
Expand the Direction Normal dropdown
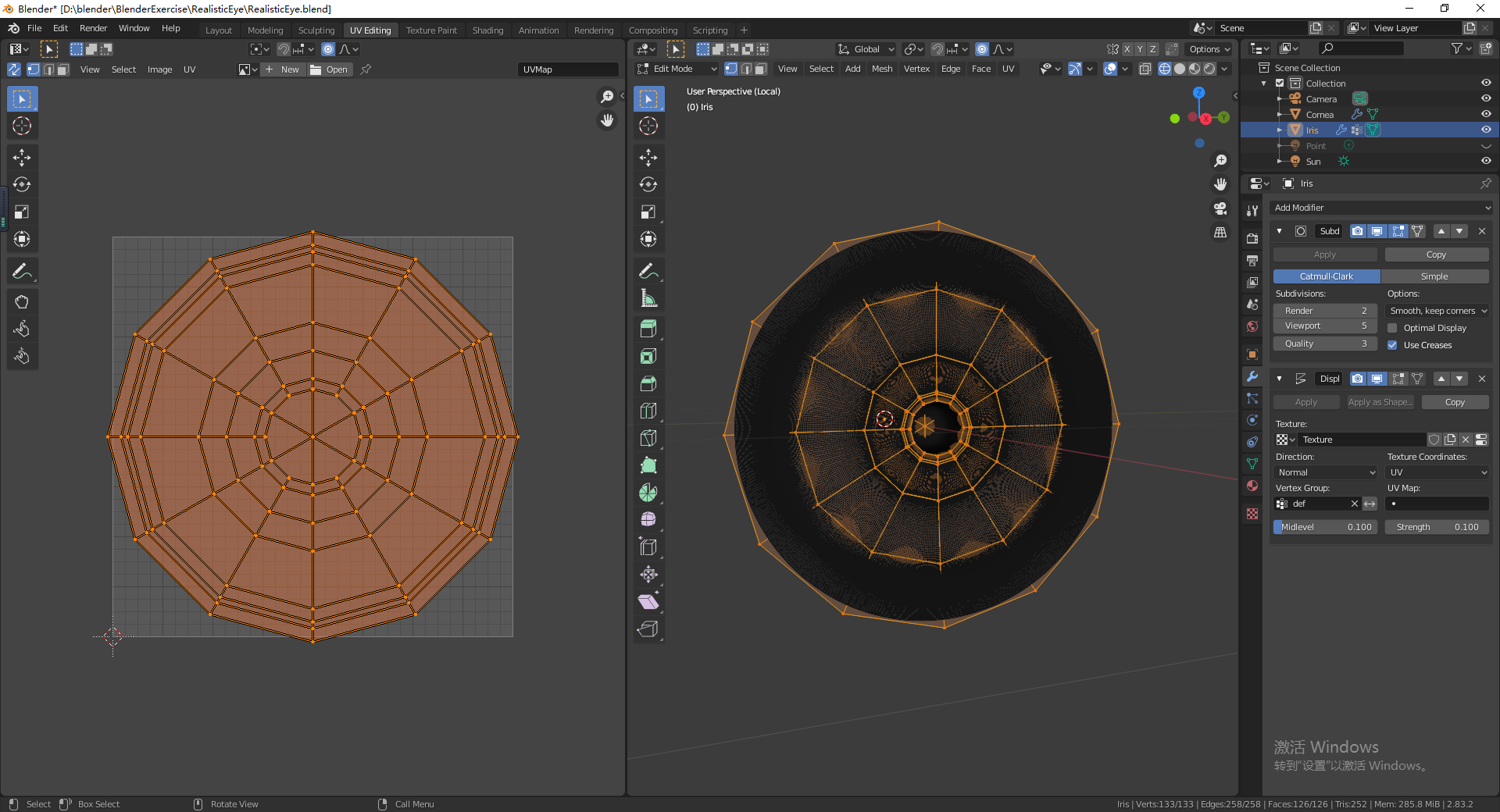click(1325, 472)
